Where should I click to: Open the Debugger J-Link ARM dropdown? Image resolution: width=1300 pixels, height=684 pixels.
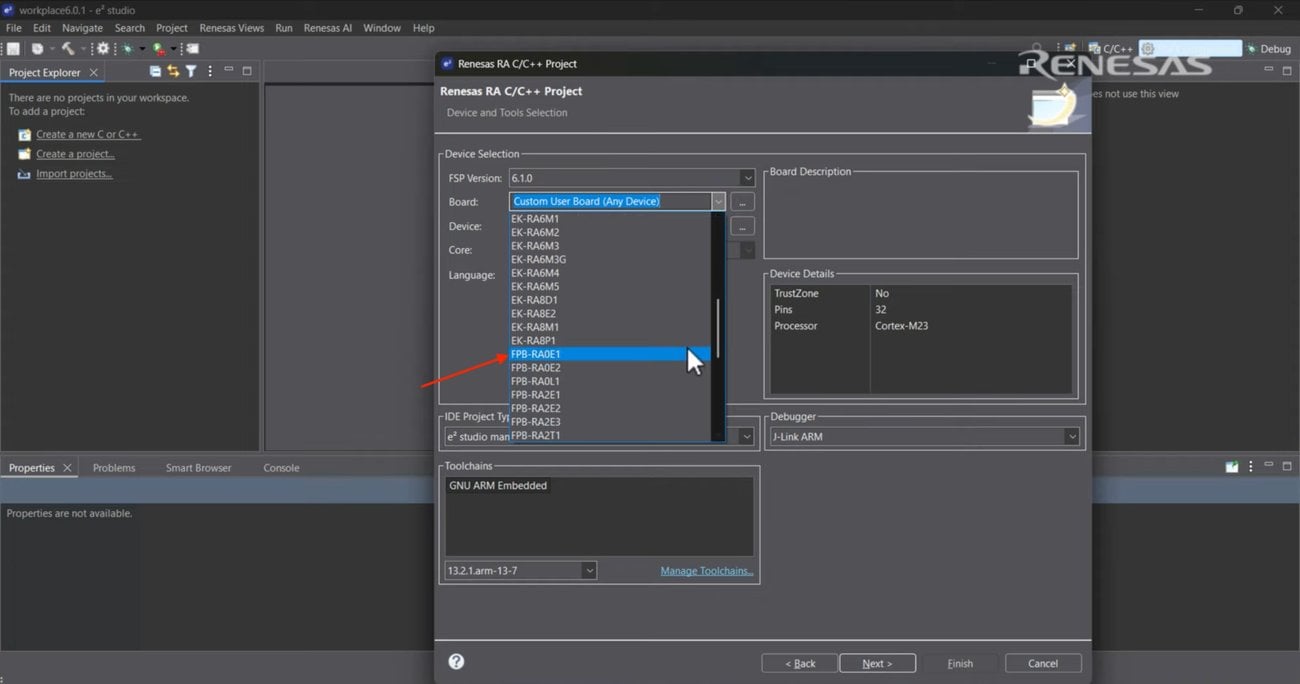click(1072, 437)
